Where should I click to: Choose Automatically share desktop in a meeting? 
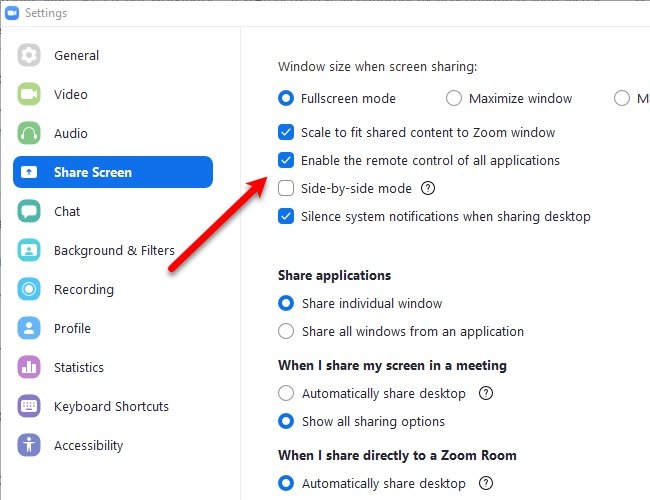click(x=286, y=393)
